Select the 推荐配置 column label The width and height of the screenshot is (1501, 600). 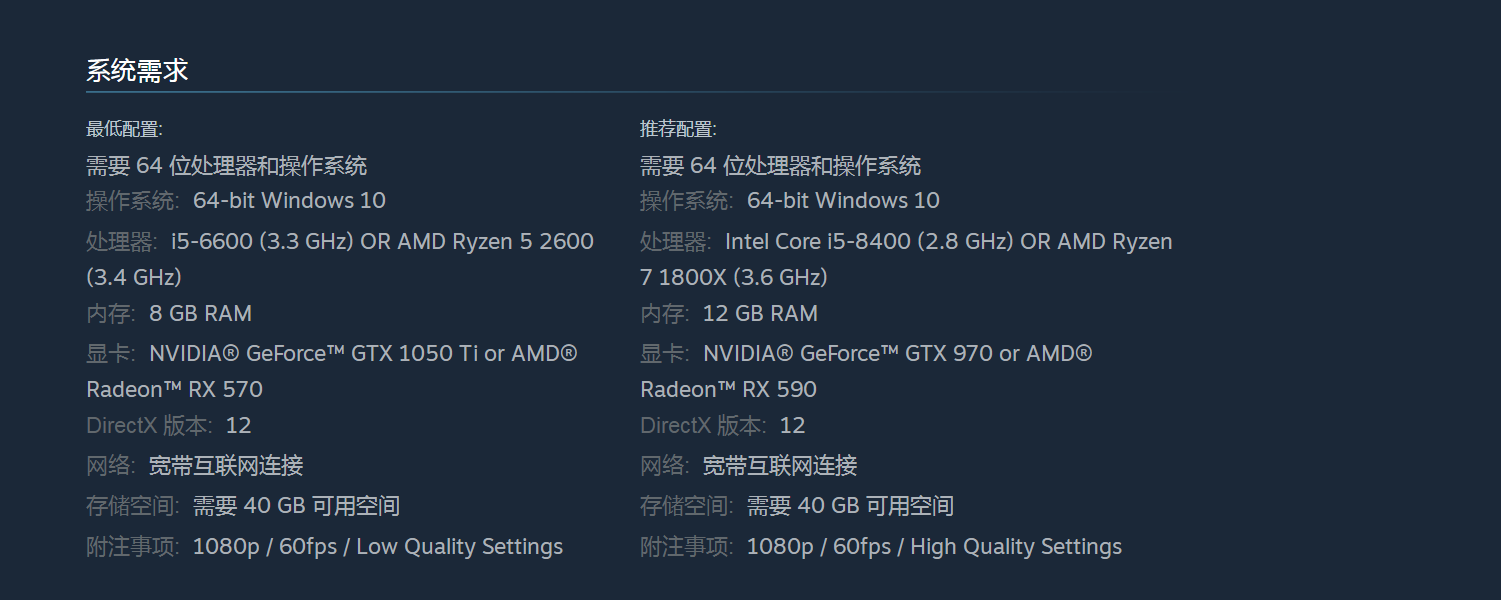pos(678,129)
